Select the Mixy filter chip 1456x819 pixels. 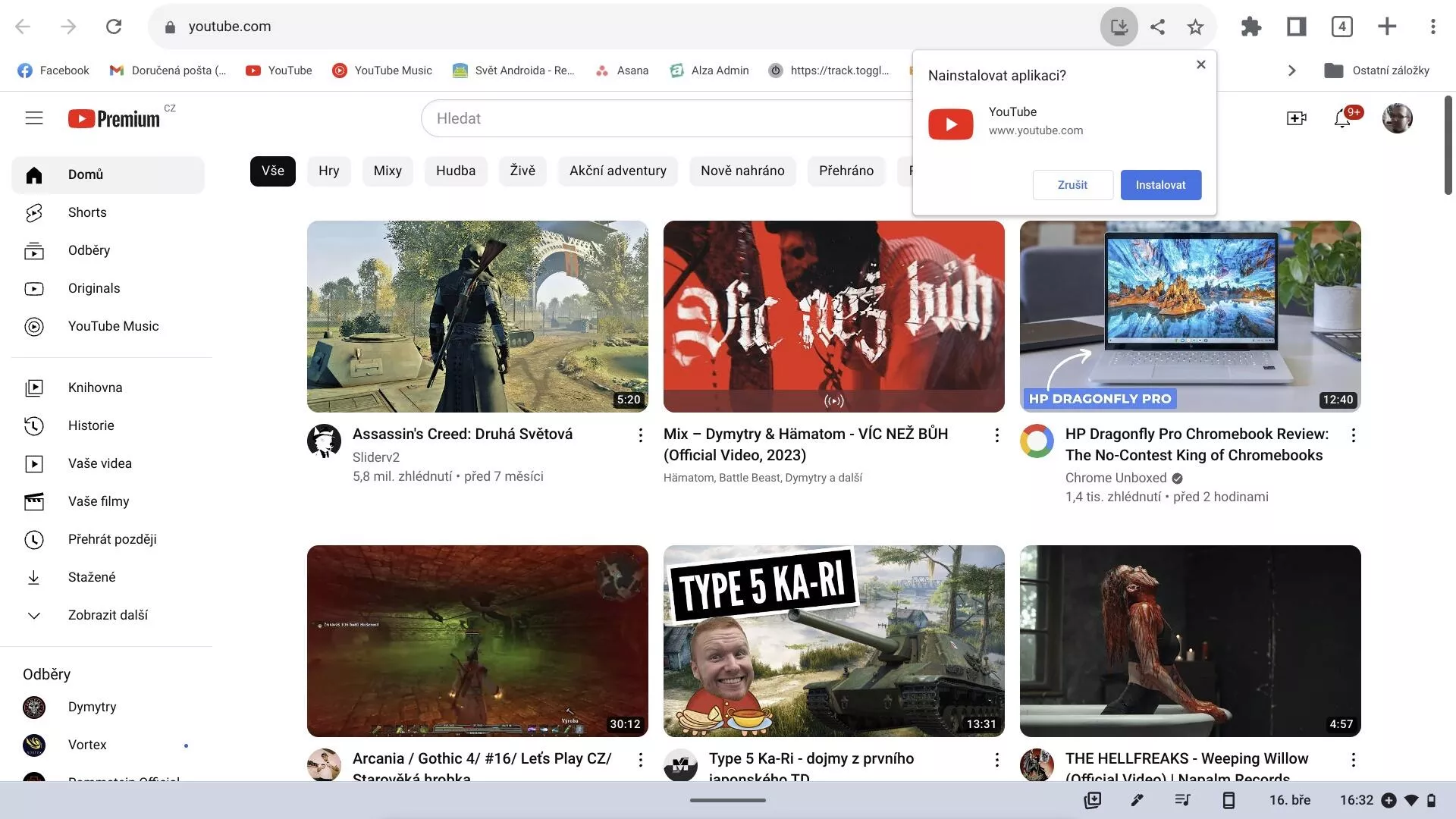388,171
